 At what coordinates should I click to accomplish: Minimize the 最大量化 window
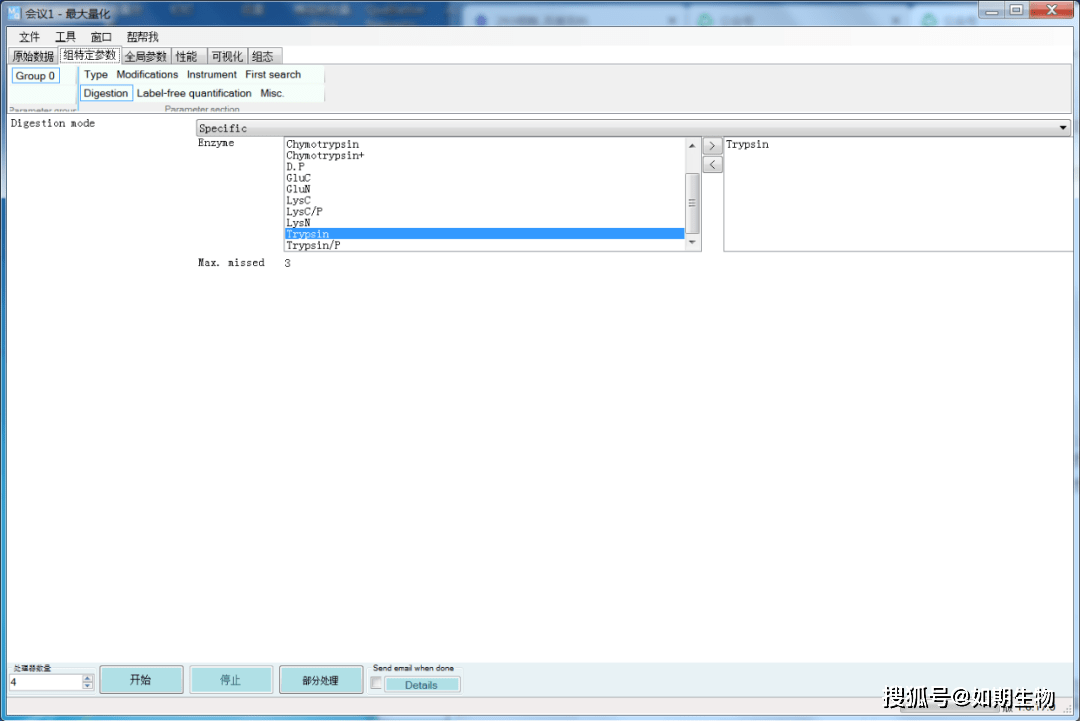tap(992, 10)
